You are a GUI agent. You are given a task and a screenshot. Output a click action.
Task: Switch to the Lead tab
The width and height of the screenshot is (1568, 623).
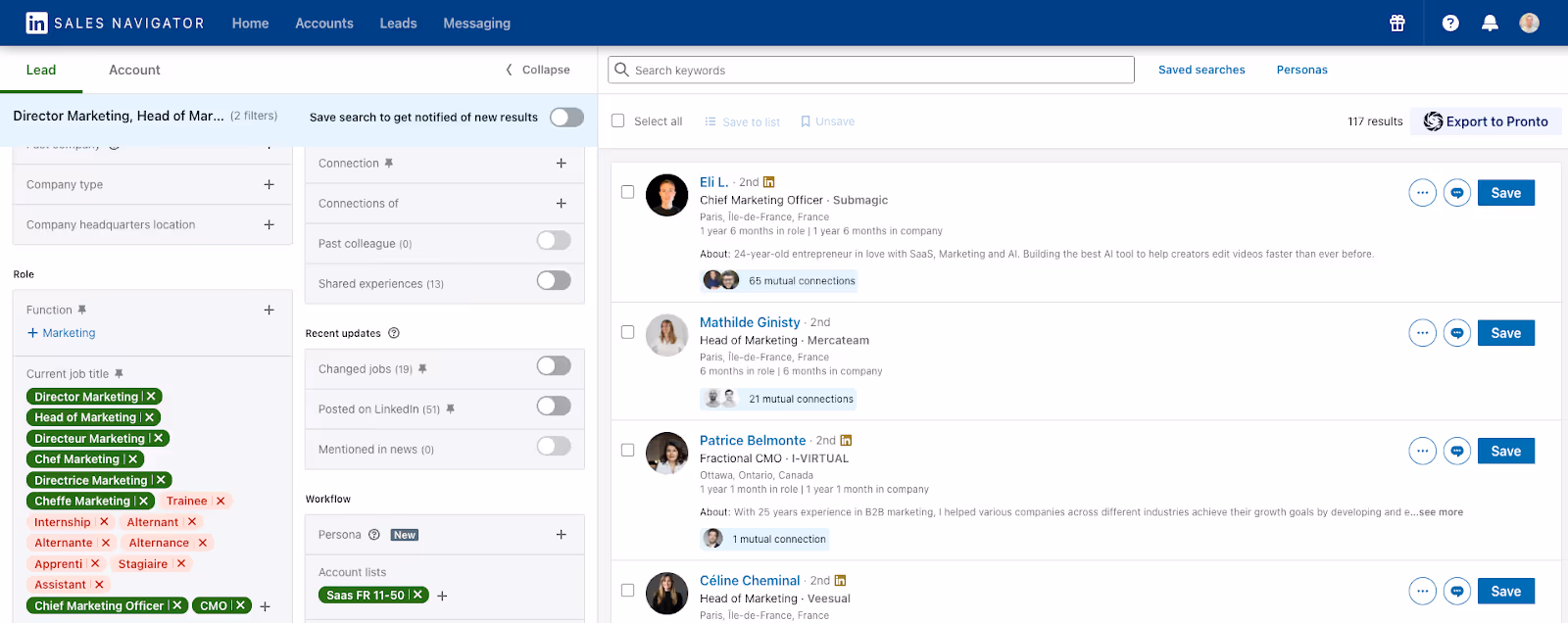click(41, 70)
